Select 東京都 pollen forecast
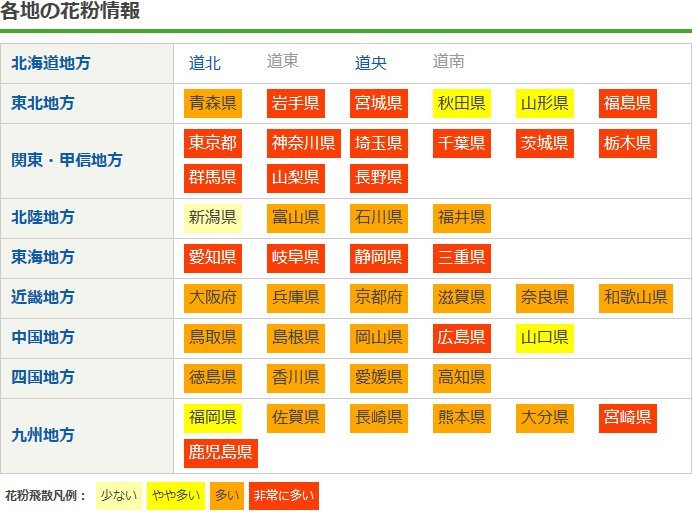 tap(213, 143)
